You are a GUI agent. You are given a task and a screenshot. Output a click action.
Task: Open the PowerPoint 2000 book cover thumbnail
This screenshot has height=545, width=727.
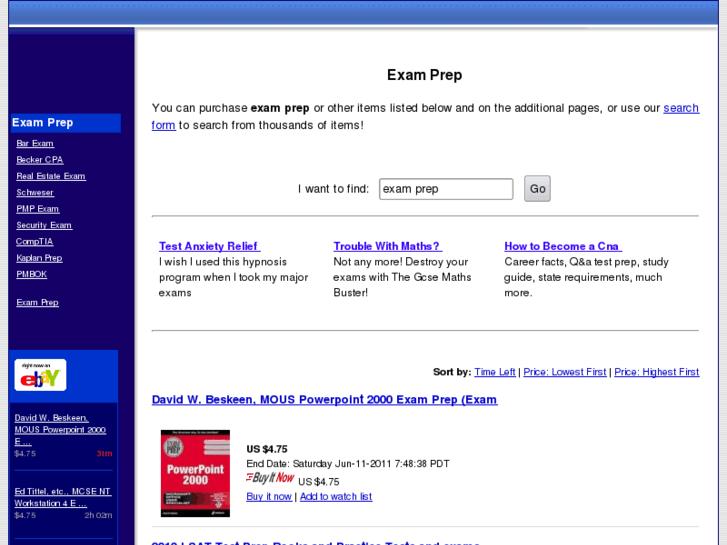(195, 473)
